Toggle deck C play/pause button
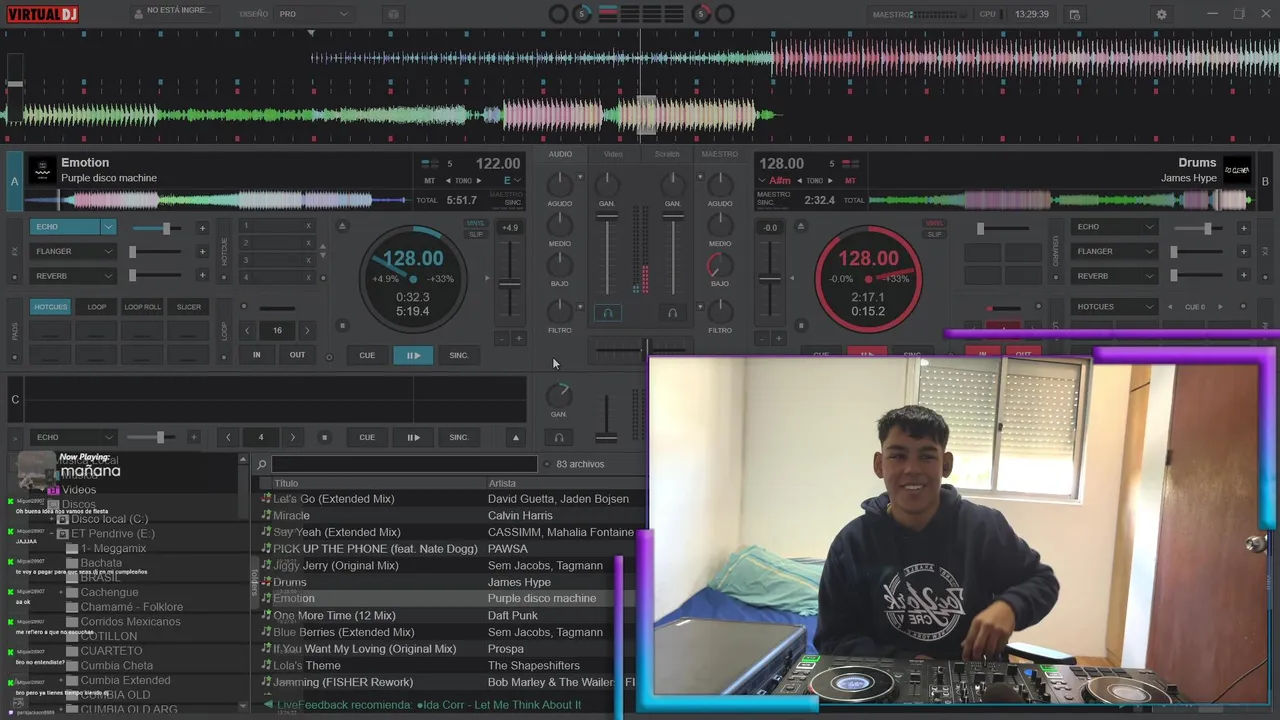The image size is (1280, 720). (x=413, y=437)
